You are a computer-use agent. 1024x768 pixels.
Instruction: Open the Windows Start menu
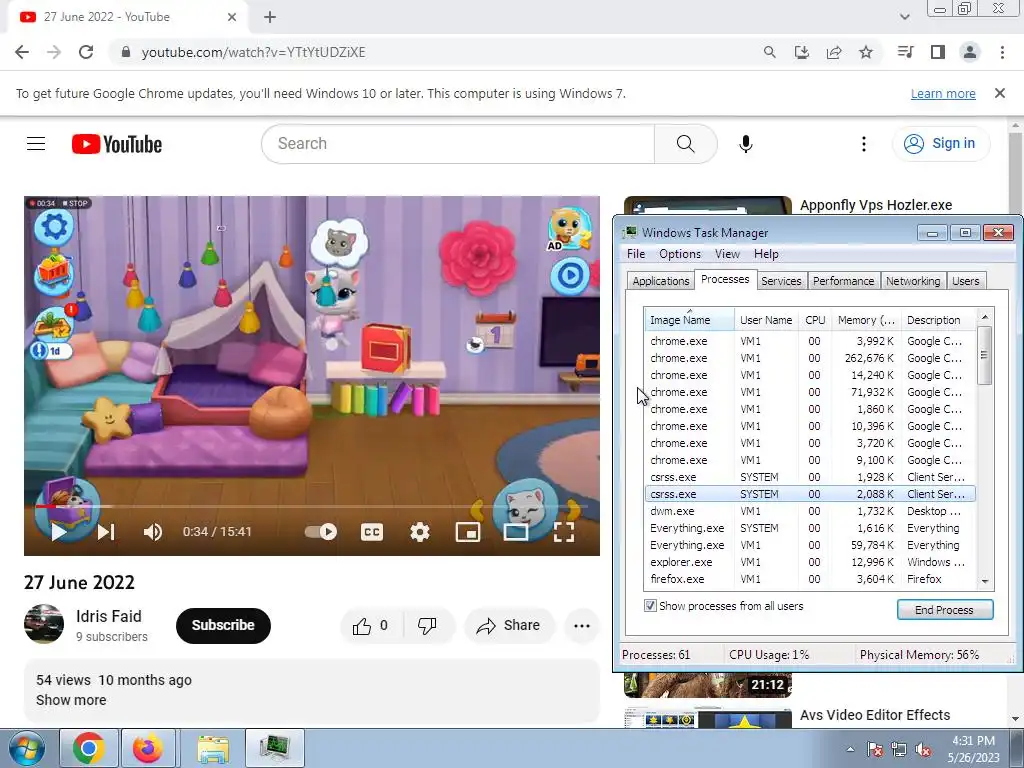[x=26, y=748]
